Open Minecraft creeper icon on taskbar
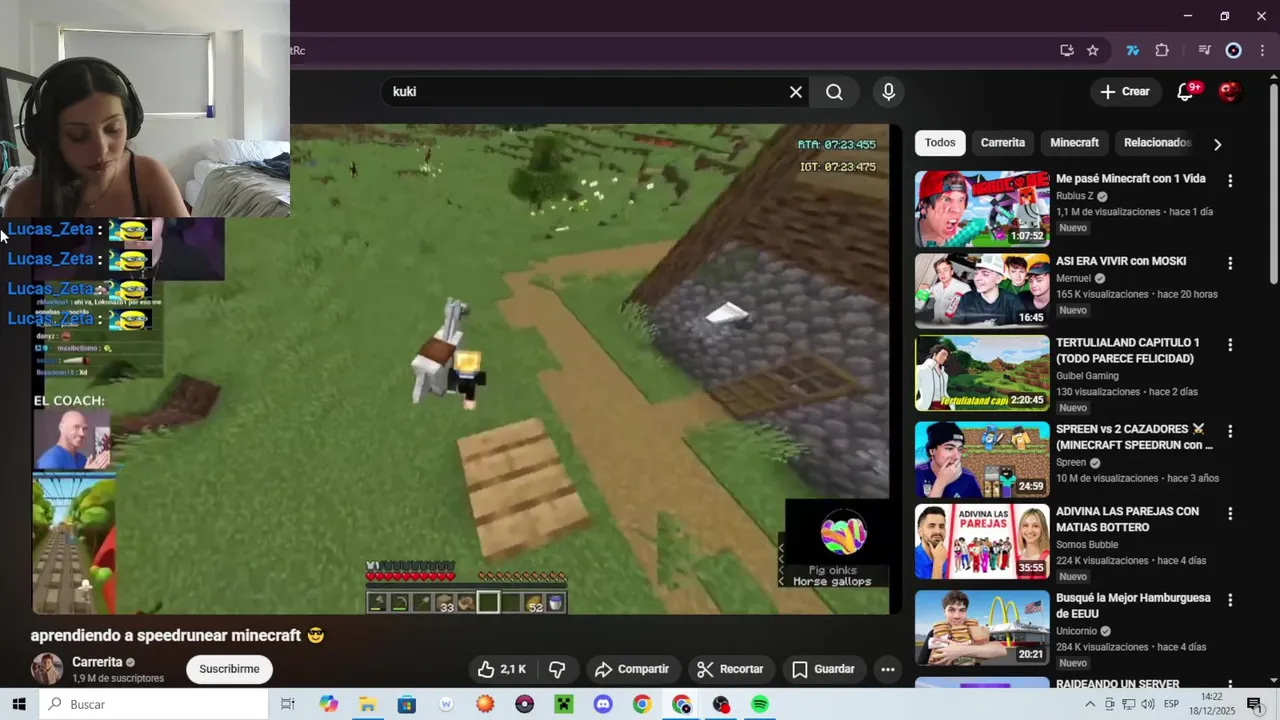This screenshot has height=720, width=1280. [564, 704]
